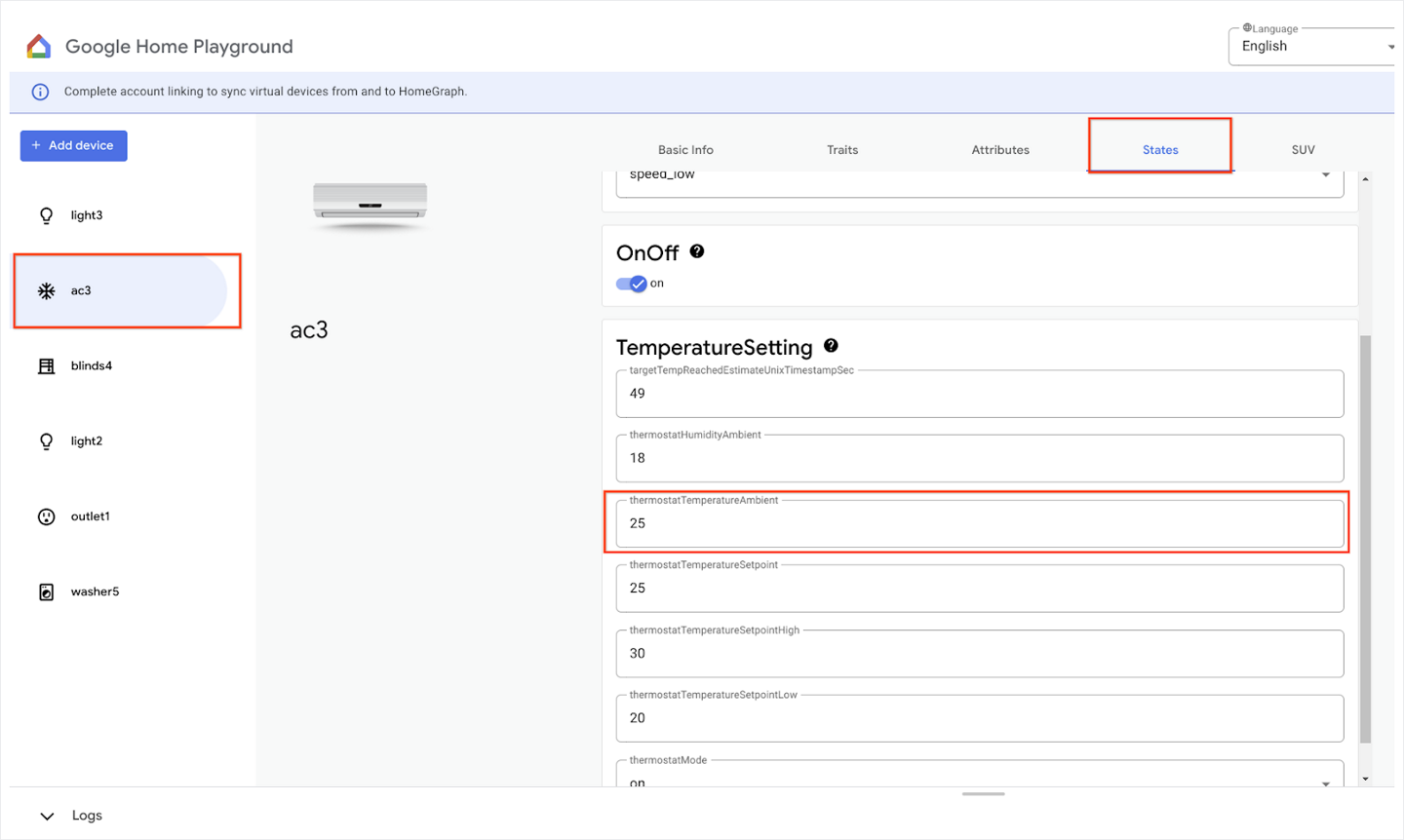1404x840 pixels.
Task: Open the Traits tab
Action: click(841, 149)
